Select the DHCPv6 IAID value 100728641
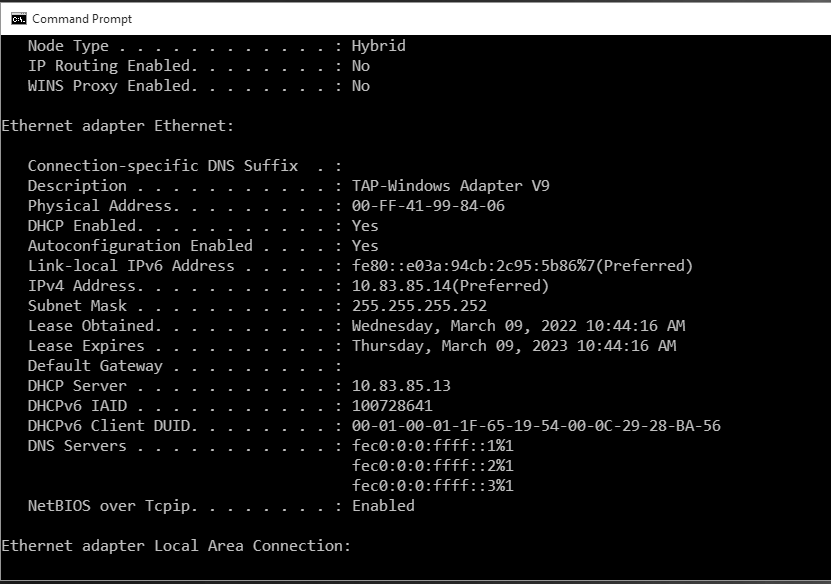This screenshot has height=584, width=831. coord(390,406)
